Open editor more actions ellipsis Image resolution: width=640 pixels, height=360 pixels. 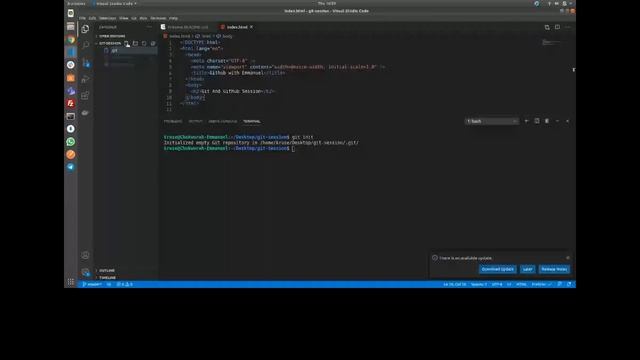[568, 27]
